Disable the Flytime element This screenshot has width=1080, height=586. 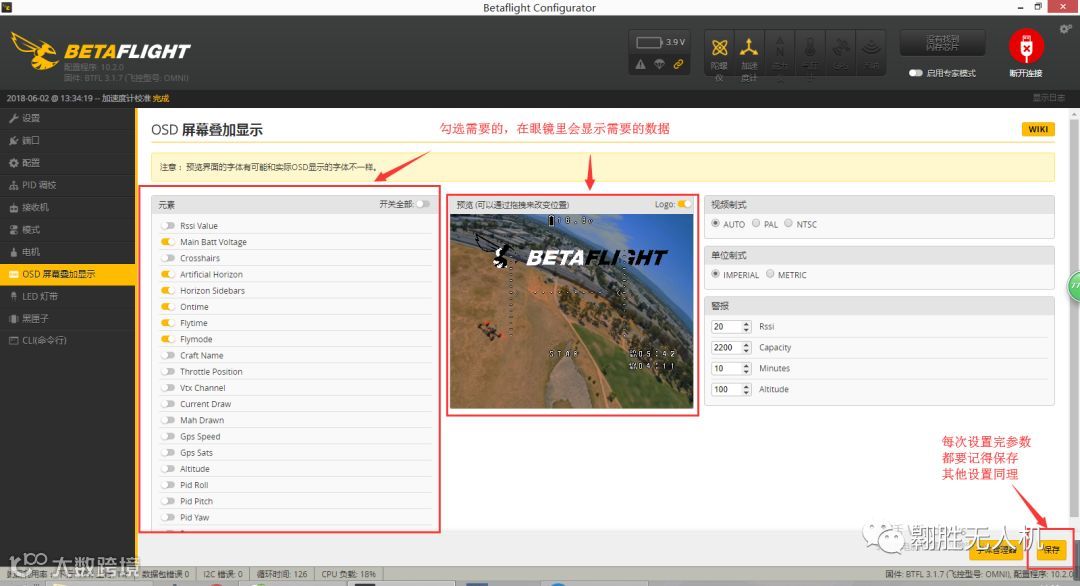[x=168, y=323]
